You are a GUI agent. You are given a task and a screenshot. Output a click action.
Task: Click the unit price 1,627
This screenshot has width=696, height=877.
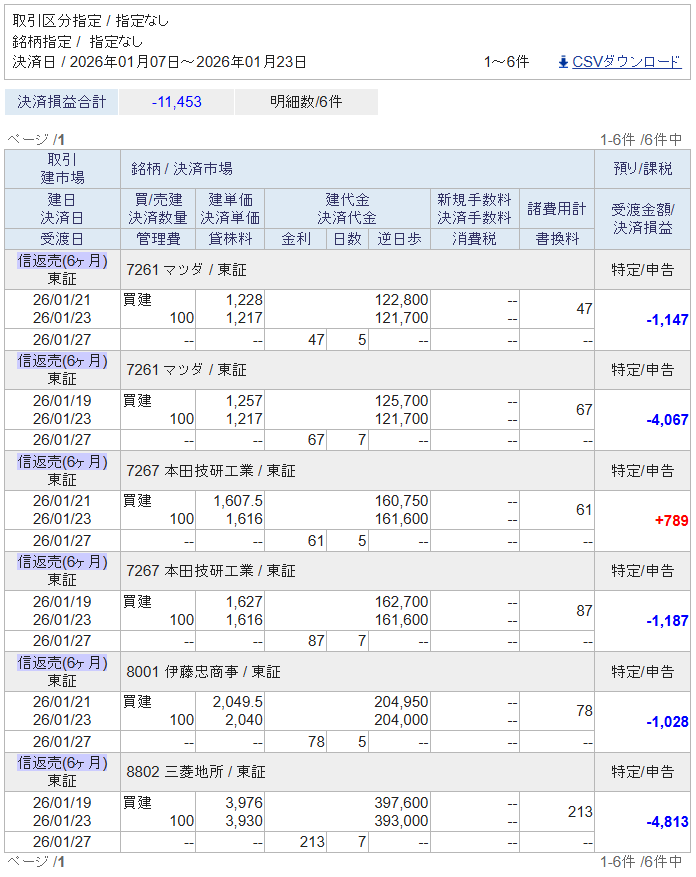tap(244, 602)
